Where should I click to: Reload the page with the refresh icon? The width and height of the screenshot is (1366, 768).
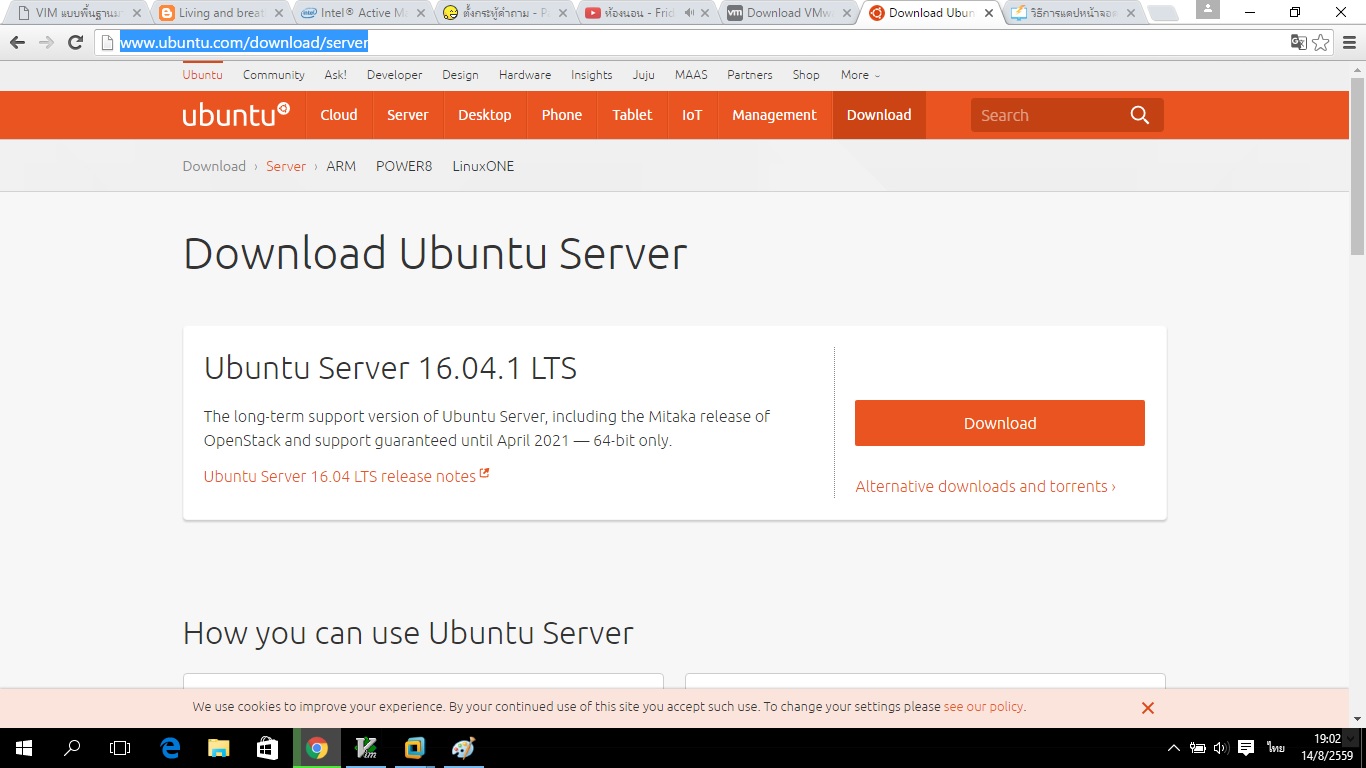click(x=75, y=42)
